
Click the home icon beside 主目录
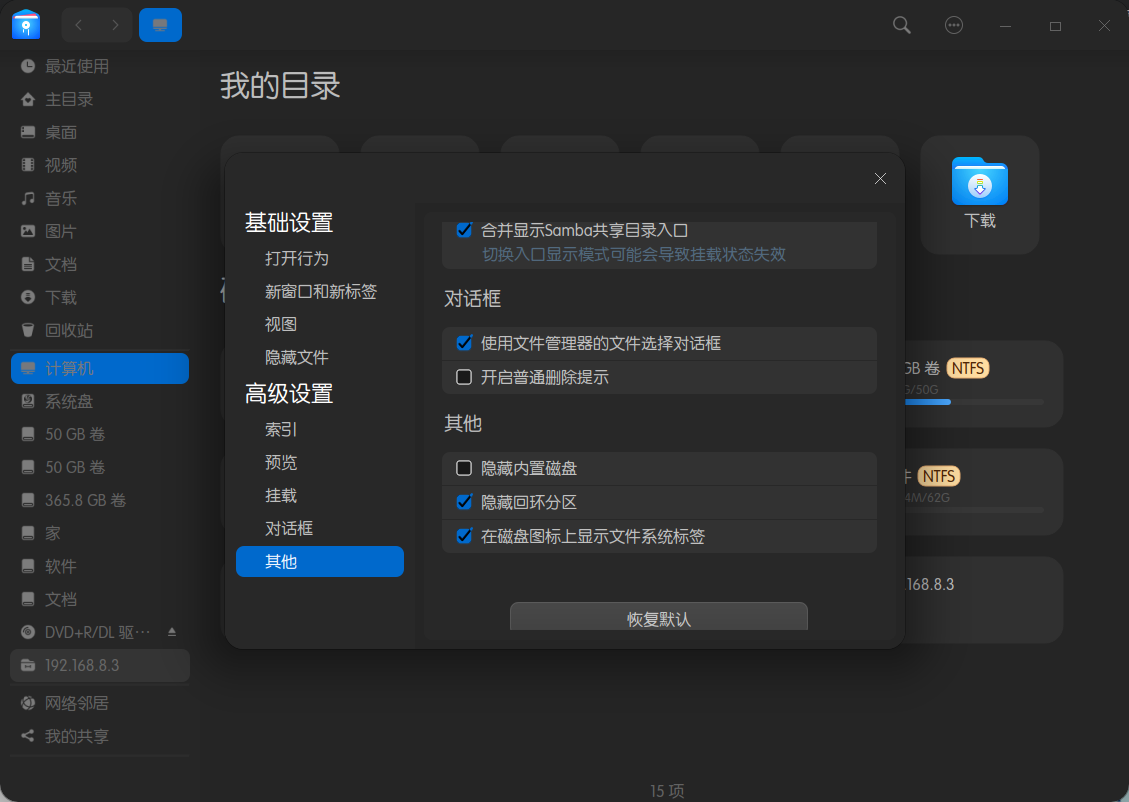[28, 99]
